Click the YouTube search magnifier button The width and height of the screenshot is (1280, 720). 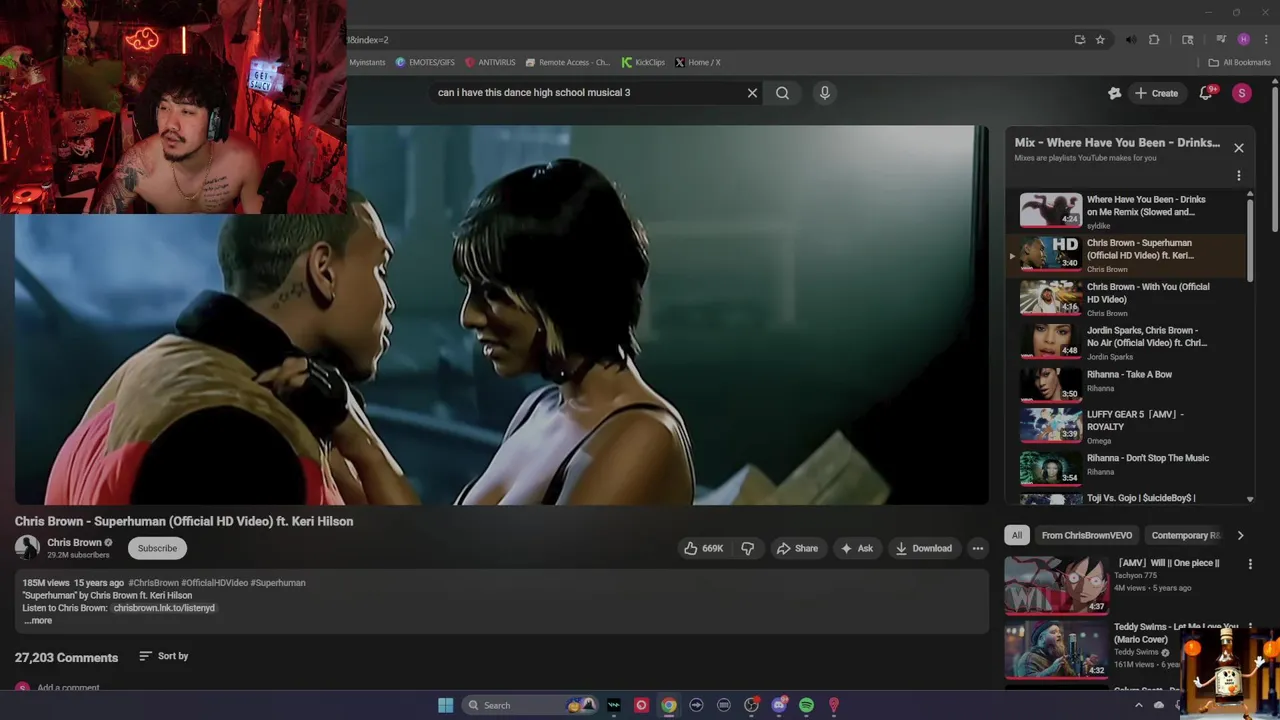[x=782, y=93]
